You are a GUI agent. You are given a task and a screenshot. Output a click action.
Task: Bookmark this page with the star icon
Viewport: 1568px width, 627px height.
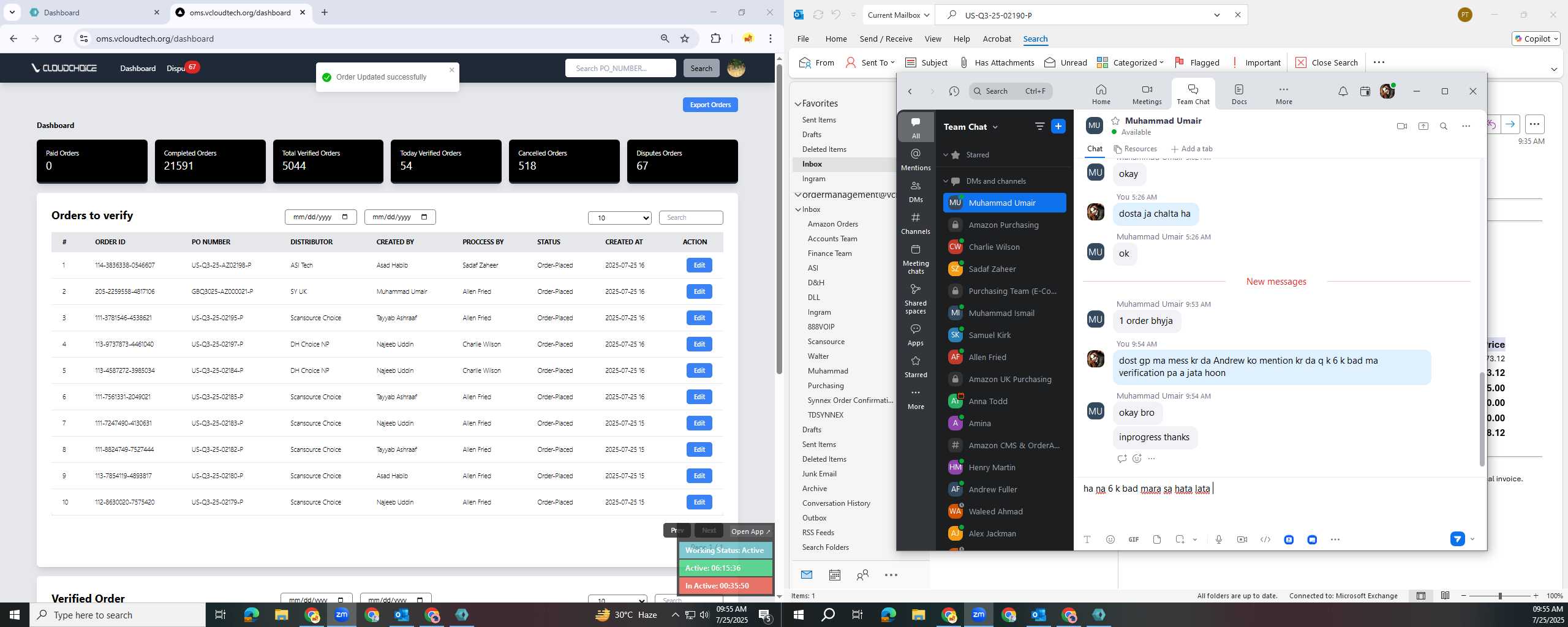point(685,39)
